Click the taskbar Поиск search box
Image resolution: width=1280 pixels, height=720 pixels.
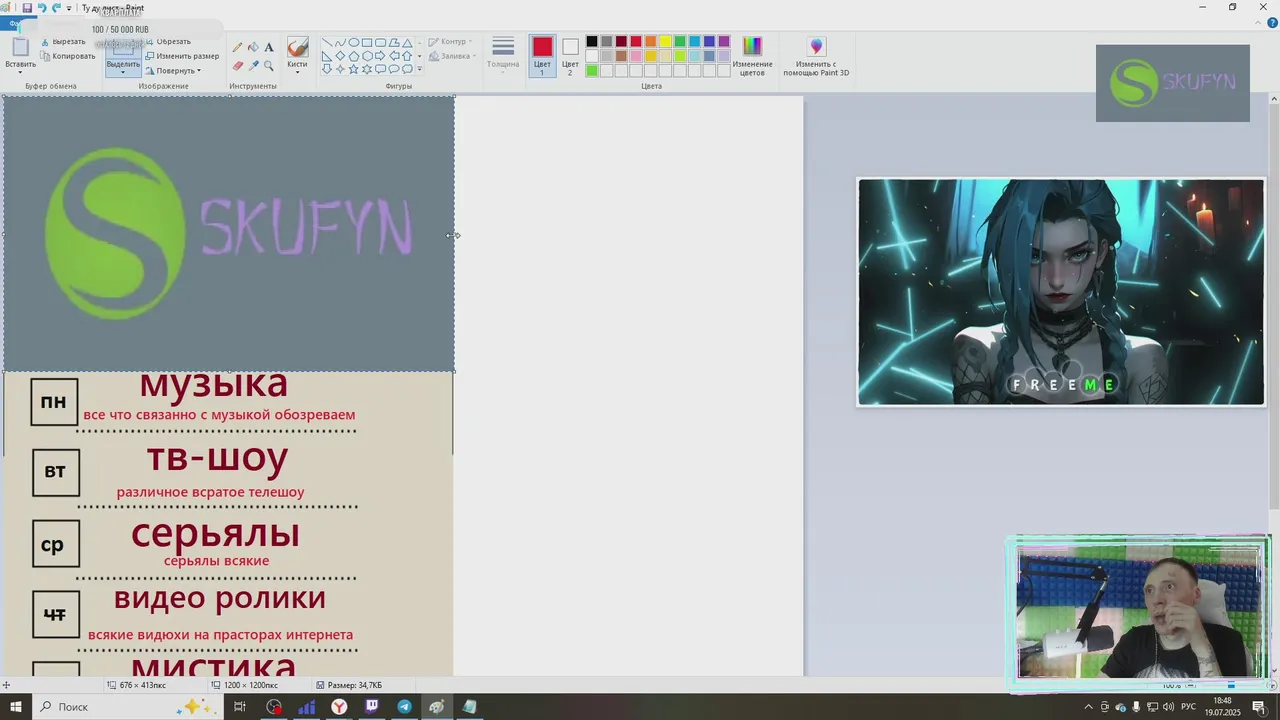pos(126,707)
